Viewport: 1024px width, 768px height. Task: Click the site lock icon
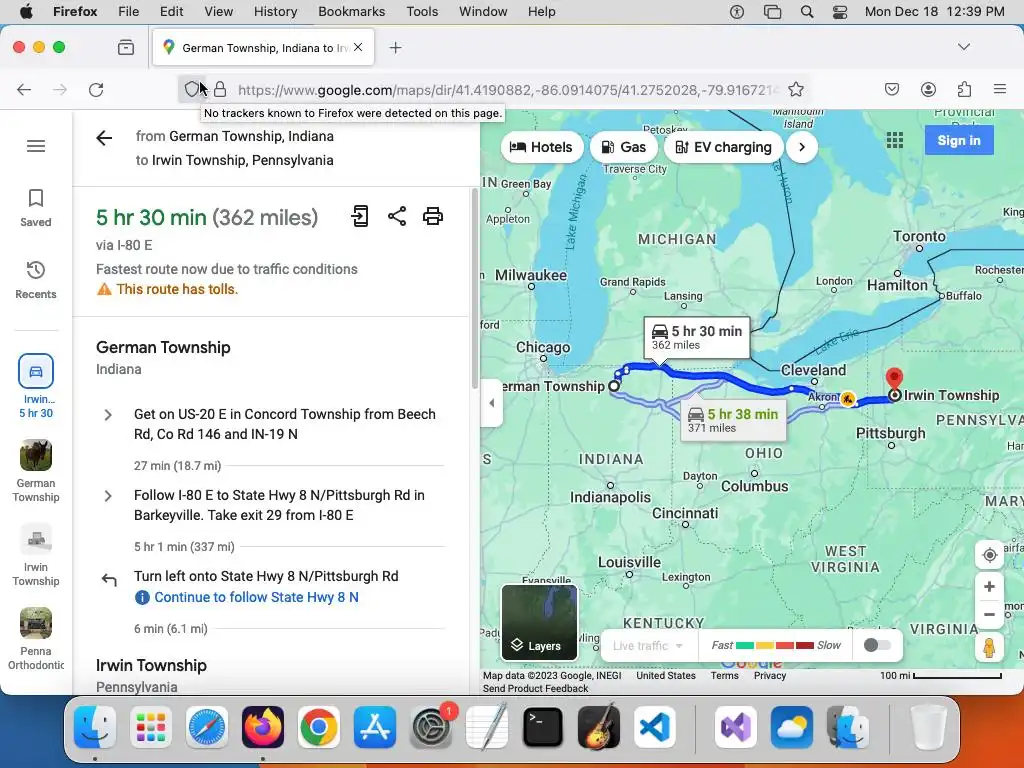pos(220,89)
